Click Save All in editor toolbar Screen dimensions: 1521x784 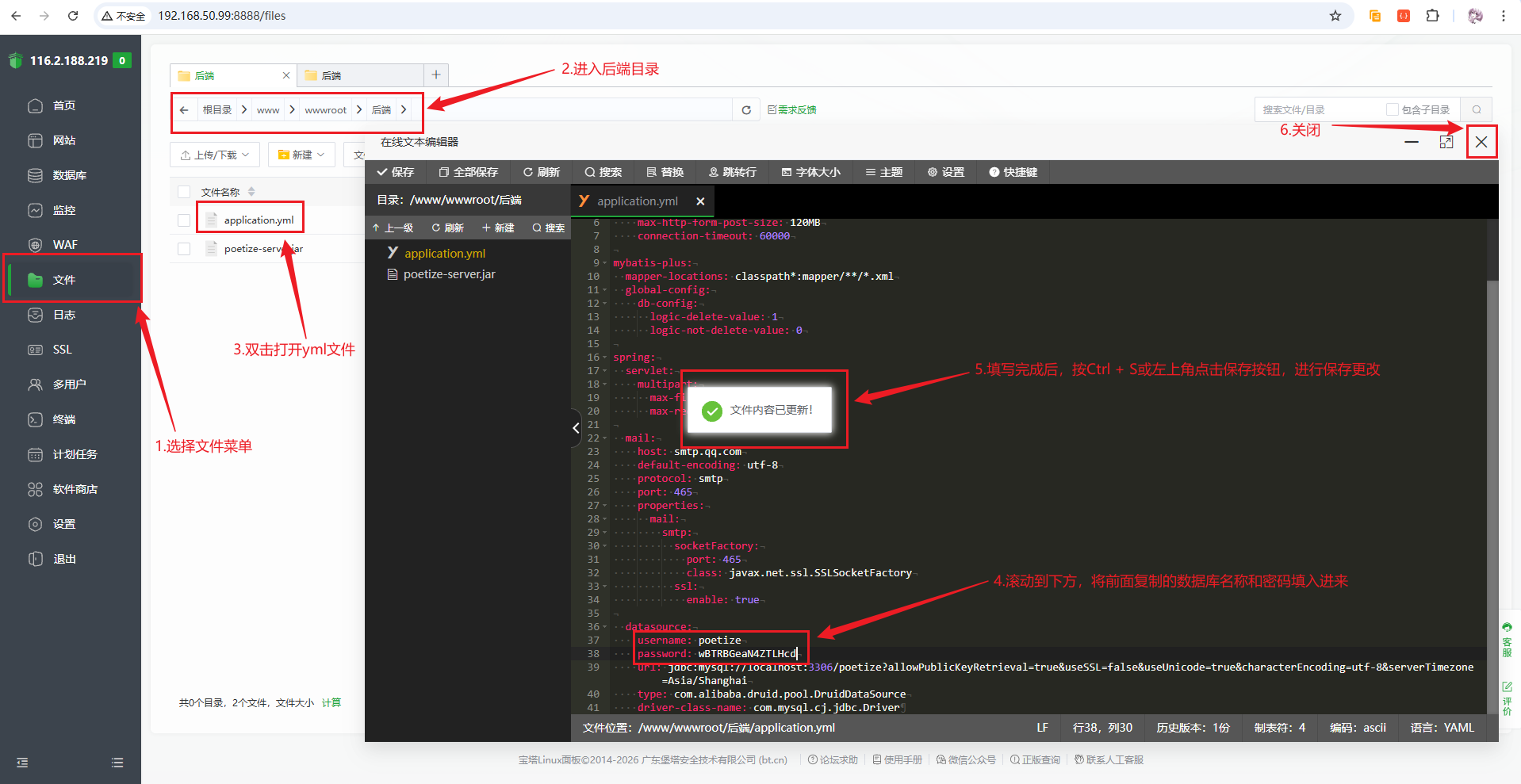tap(468, 172)
